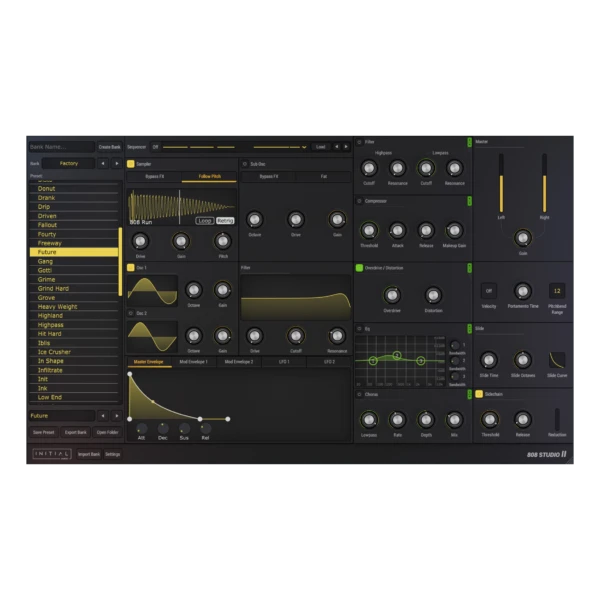Screen dimensions: 600x600
Task: Select the Grind Hard preset
Action: point(54,288)
